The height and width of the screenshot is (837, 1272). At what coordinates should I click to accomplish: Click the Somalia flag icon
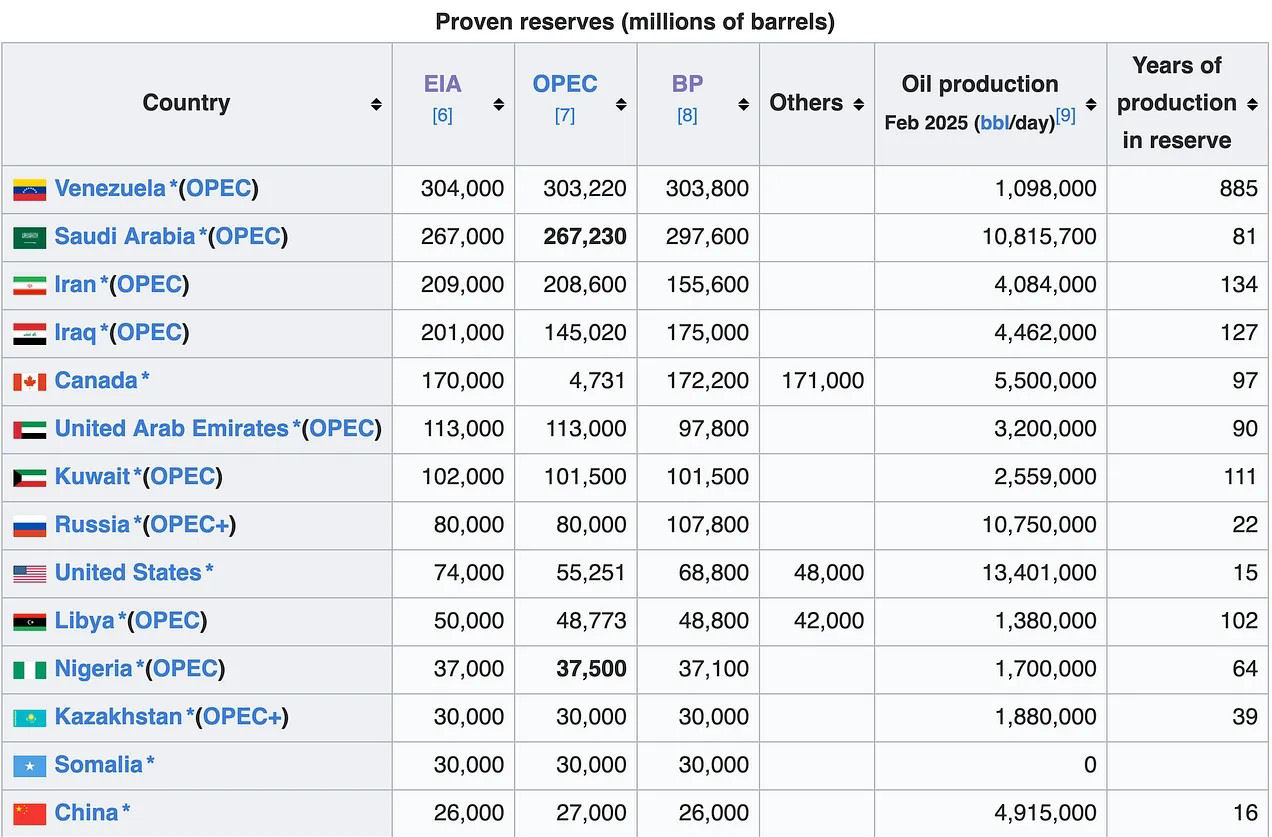(x=29, y=765)
